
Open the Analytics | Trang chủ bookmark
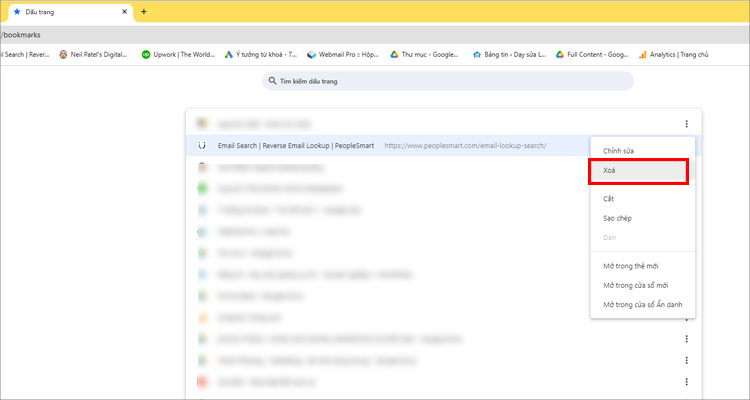pyautogui.click(x=673, y=55)
